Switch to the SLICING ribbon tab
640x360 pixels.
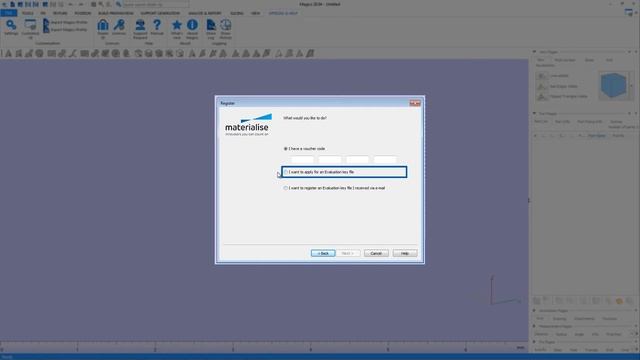[237, 13]
